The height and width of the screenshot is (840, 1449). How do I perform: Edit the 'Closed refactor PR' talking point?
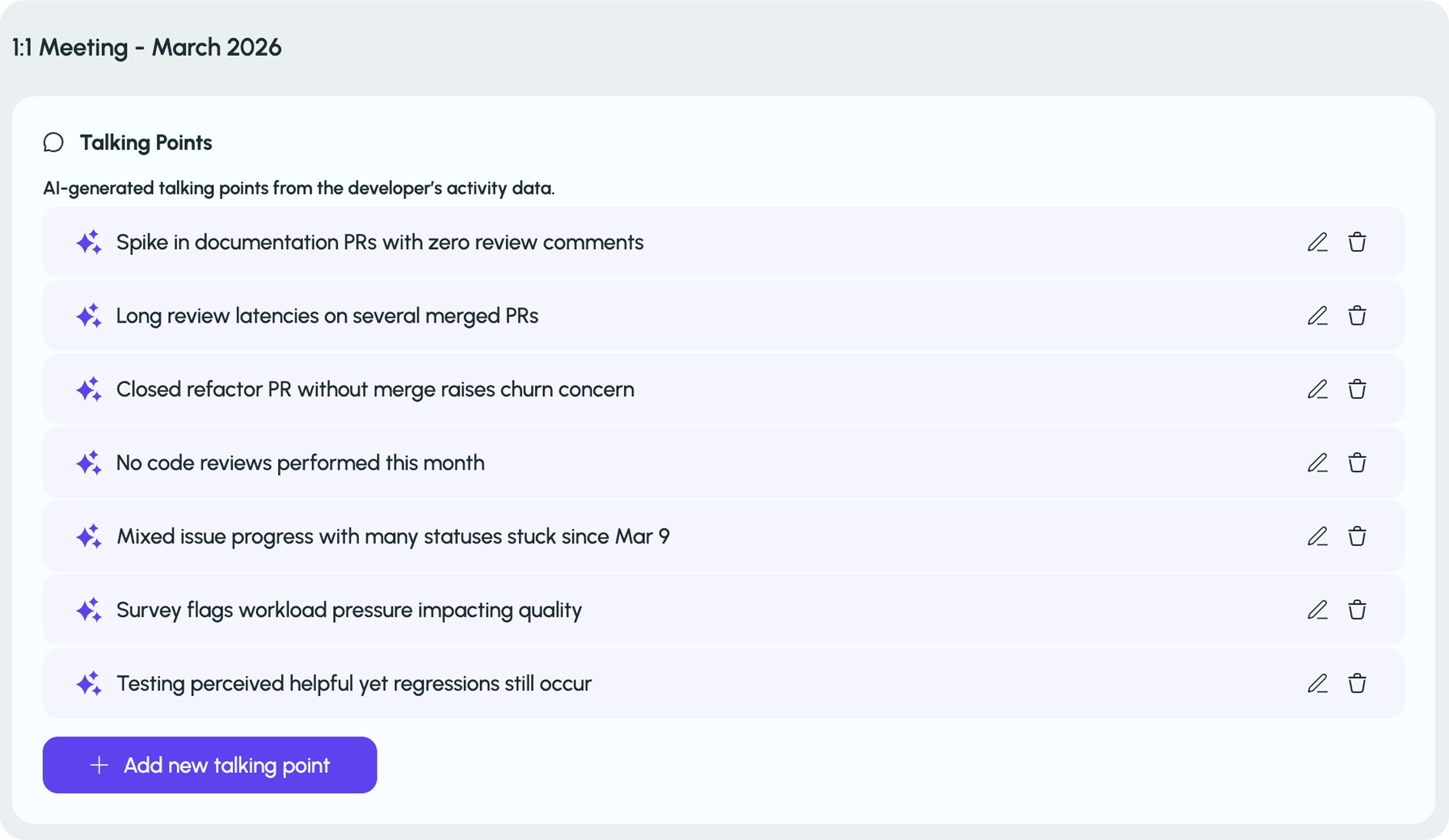1317,389
